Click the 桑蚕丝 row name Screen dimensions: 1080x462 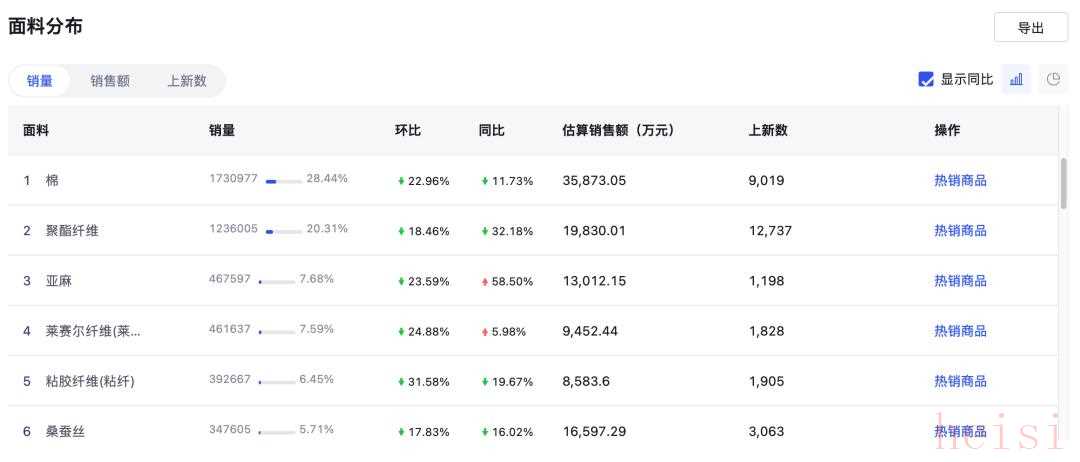coord(65,432)
